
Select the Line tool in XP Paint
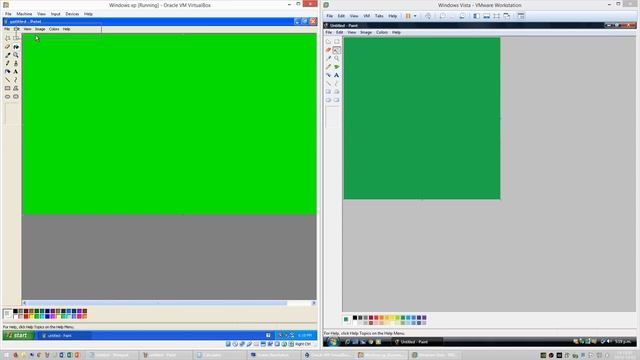click(x=7, y=80)
